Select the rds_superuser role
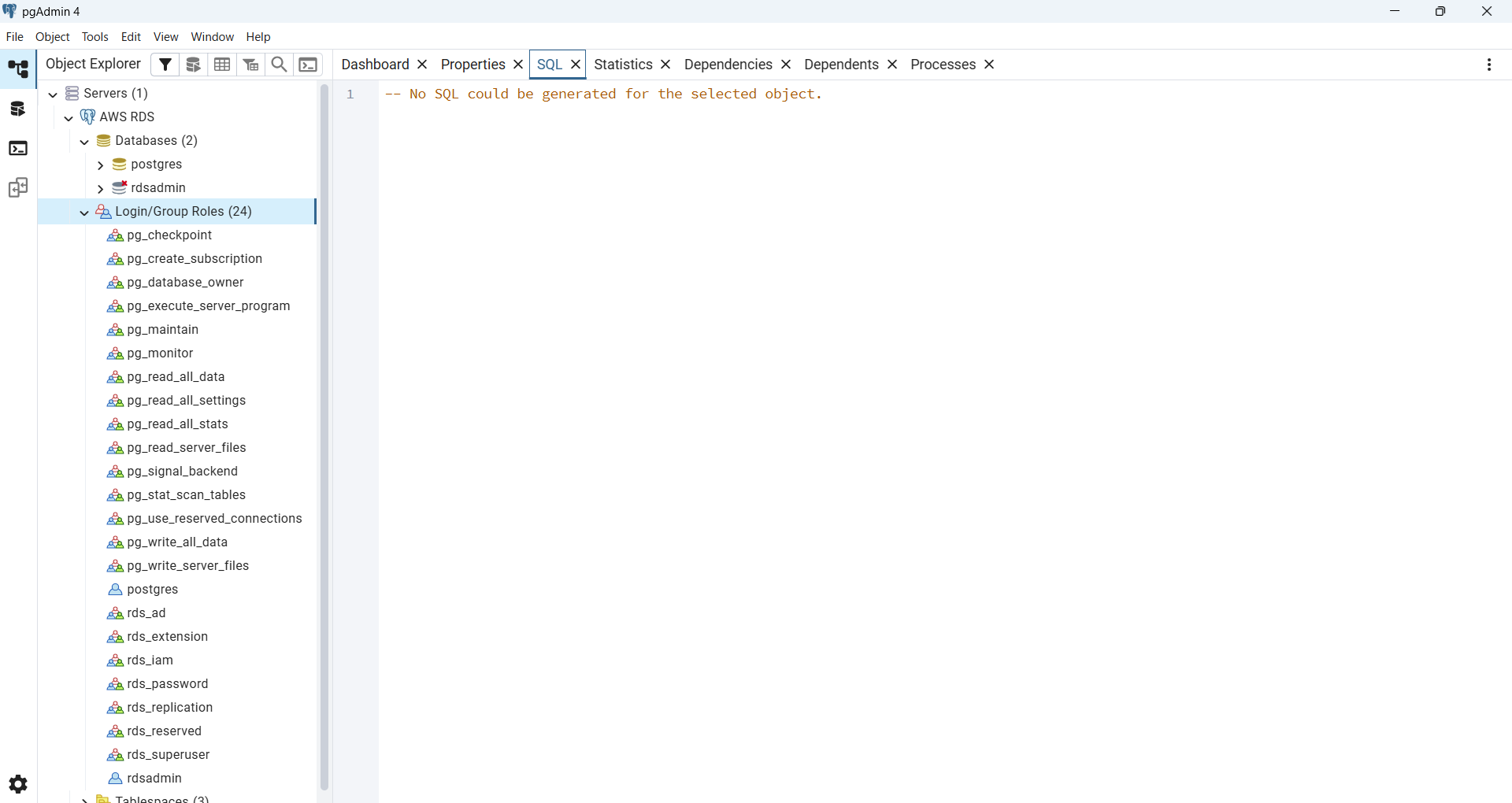This screenshot has height=803, width=1512. (x=168, y=755)
